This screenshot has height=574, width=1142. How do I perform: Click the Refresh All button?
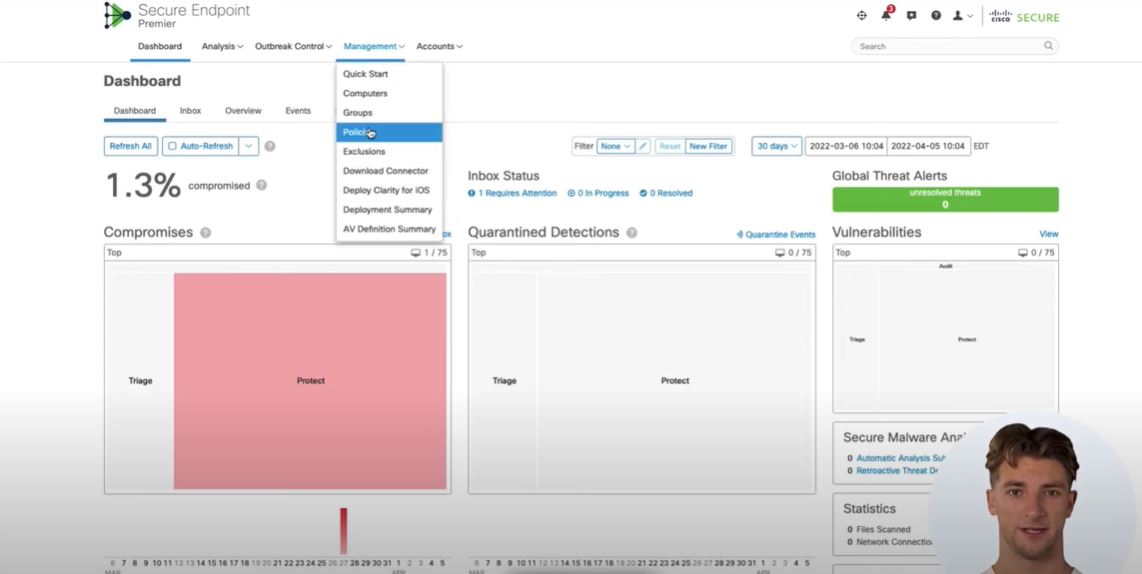pos(130,146)
